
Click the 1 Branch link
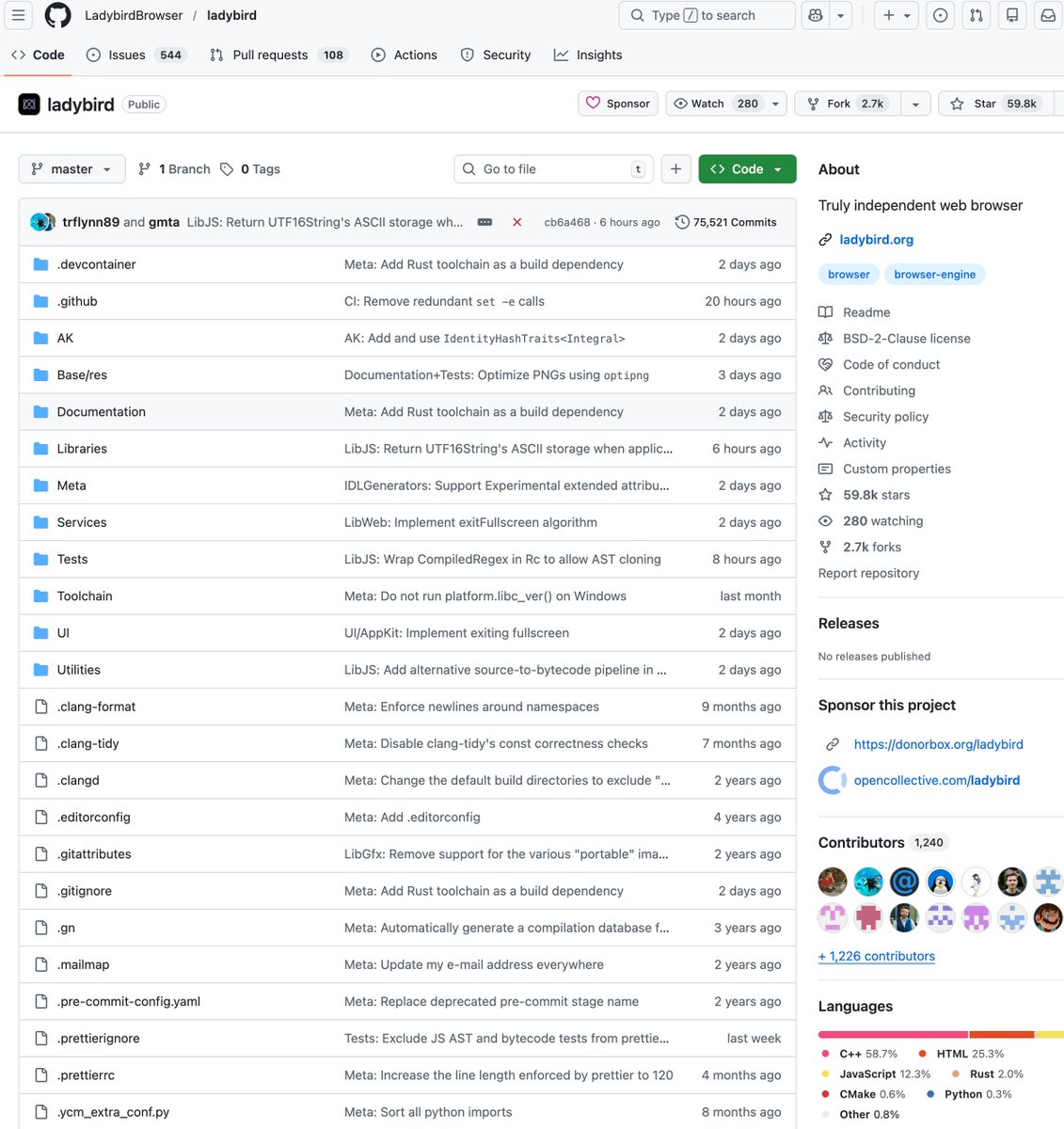[174, 169]
